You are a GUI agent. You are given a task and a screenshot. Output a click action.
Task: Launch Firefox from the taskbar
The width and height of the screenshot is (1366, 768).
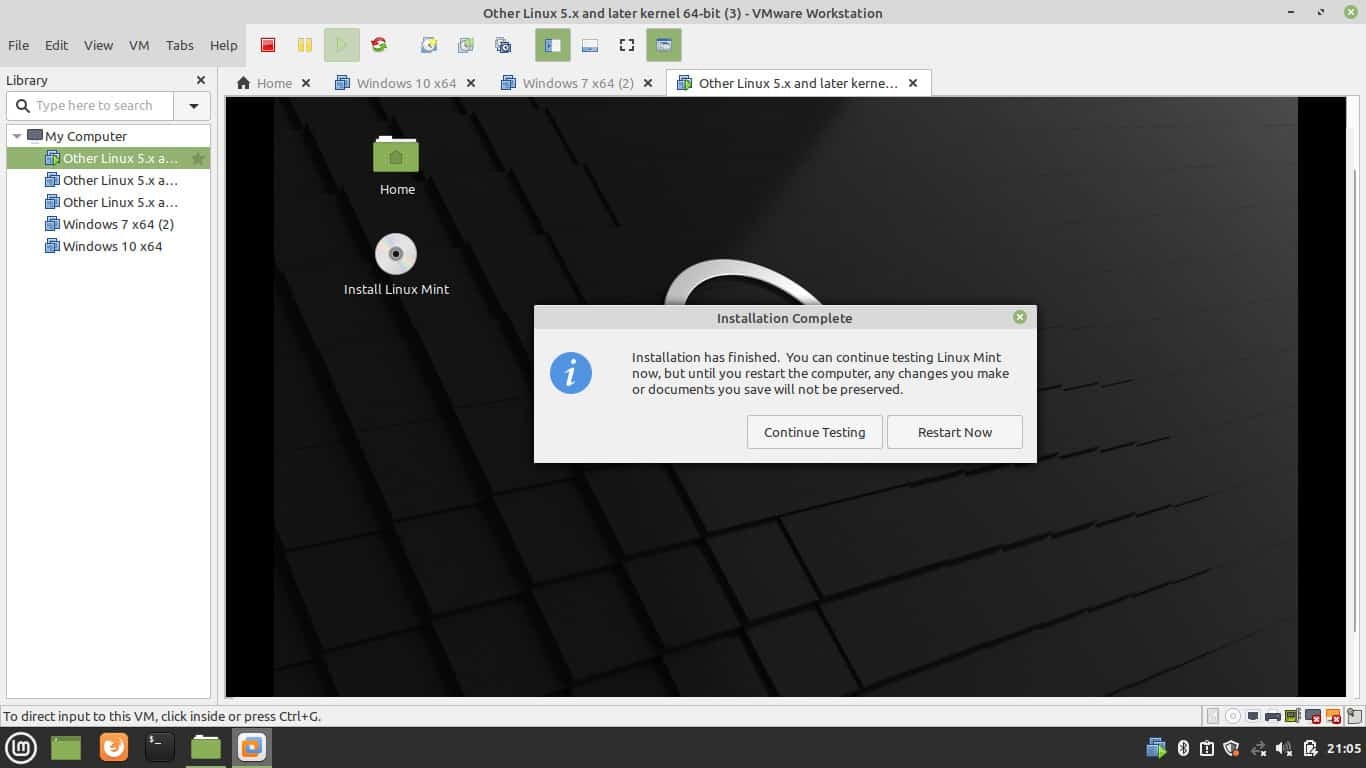114,747
